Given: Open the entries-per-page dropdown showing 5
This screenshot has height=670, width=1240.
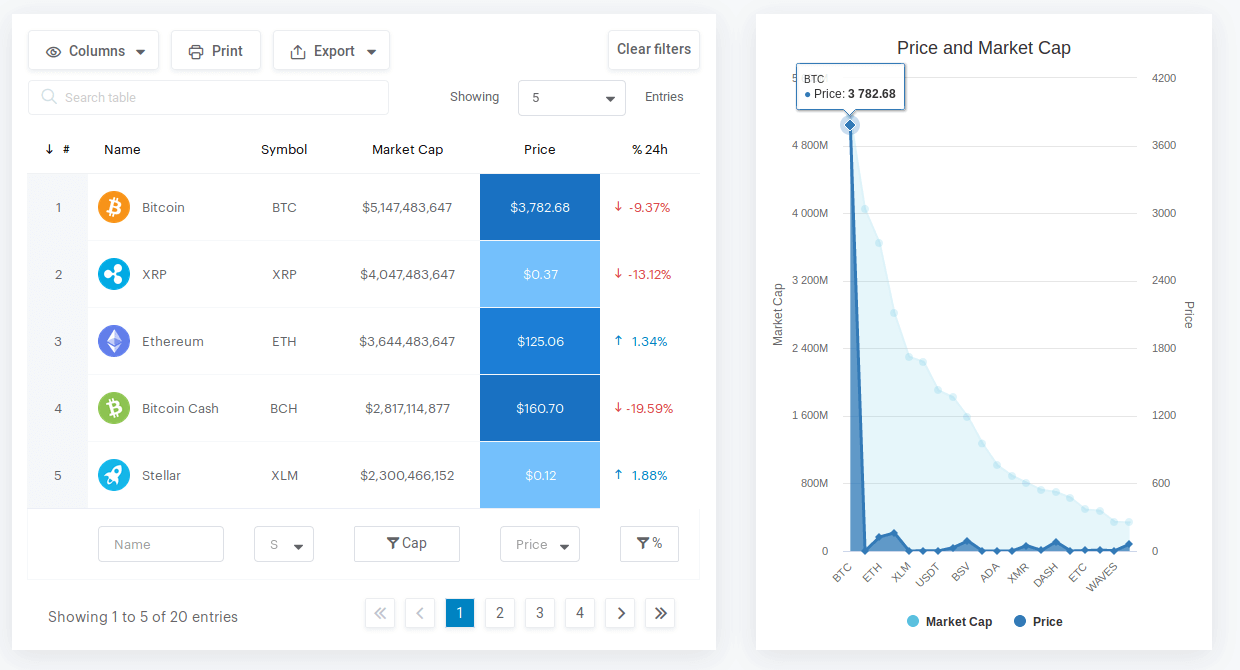Looking at the screenshot, I should pos(572,97).
